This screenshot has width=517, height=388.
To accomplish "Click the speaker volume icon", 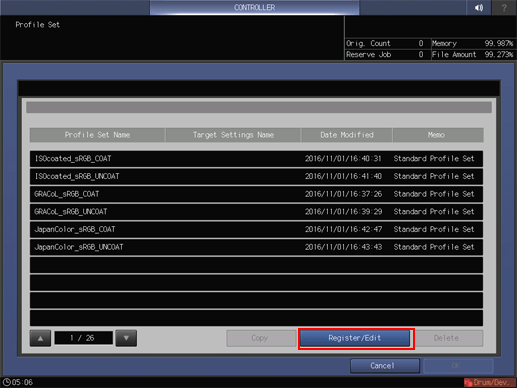I will point(479,7).
